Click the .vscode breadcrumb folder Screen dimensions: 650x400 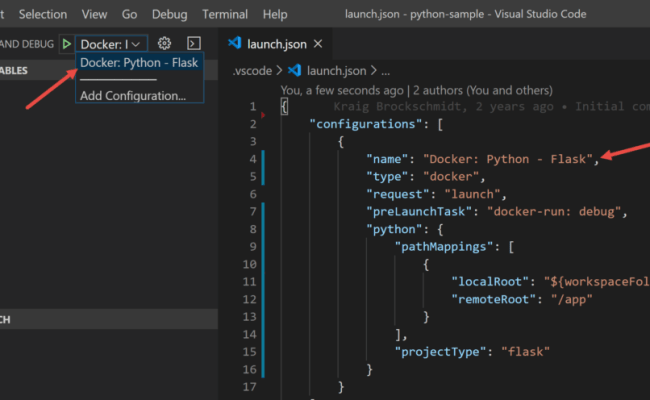click(252, 71)
